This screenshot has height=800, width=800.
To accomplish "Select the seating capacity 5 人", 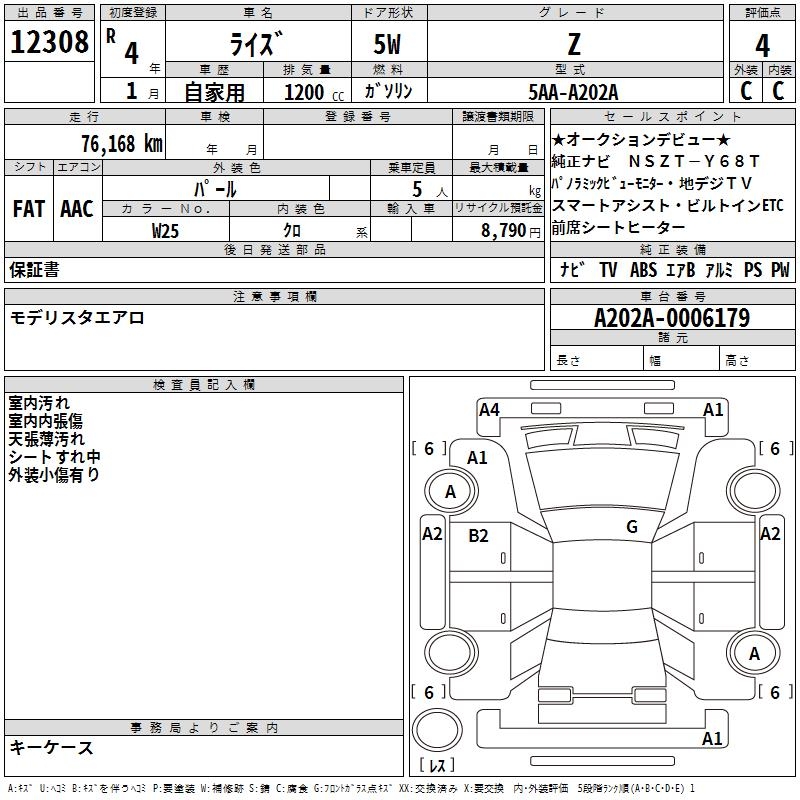I will coord(430,189).
